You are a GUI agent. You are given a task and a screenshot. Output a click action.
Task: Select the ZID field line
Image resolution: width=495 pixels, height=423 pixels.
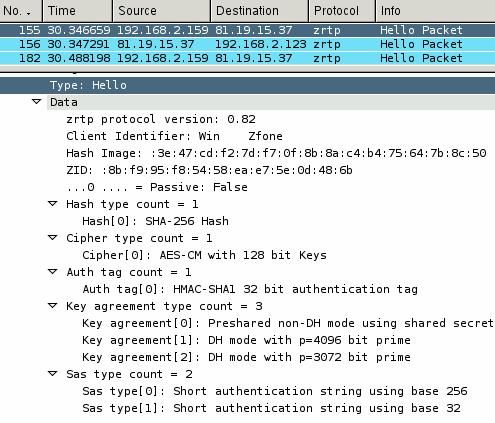pos(209,170)
